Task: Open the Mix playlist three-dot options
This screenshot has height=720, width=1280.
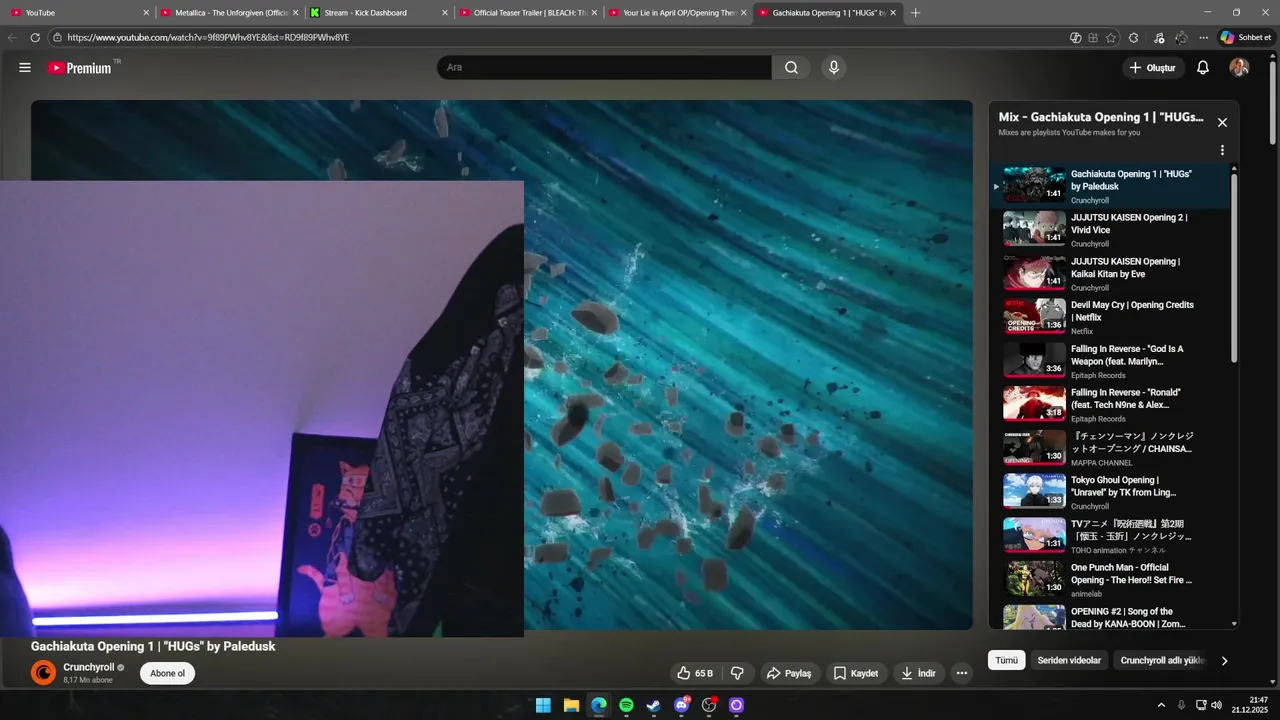Action: coord(1222,150)
